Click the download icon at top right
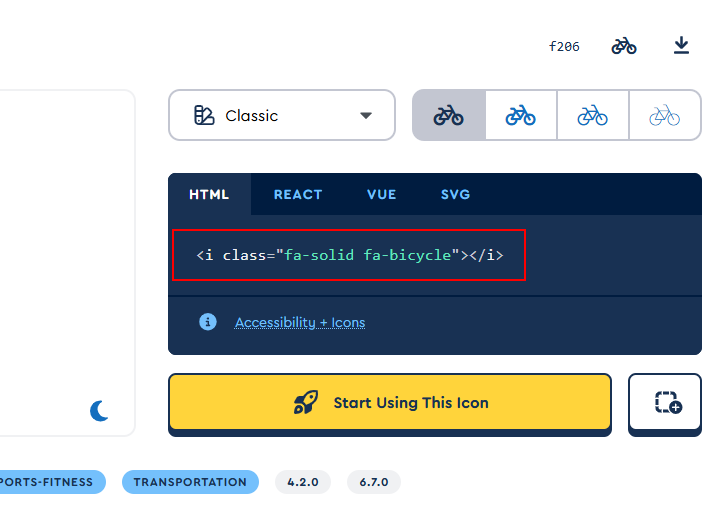 tap(681, 46)
